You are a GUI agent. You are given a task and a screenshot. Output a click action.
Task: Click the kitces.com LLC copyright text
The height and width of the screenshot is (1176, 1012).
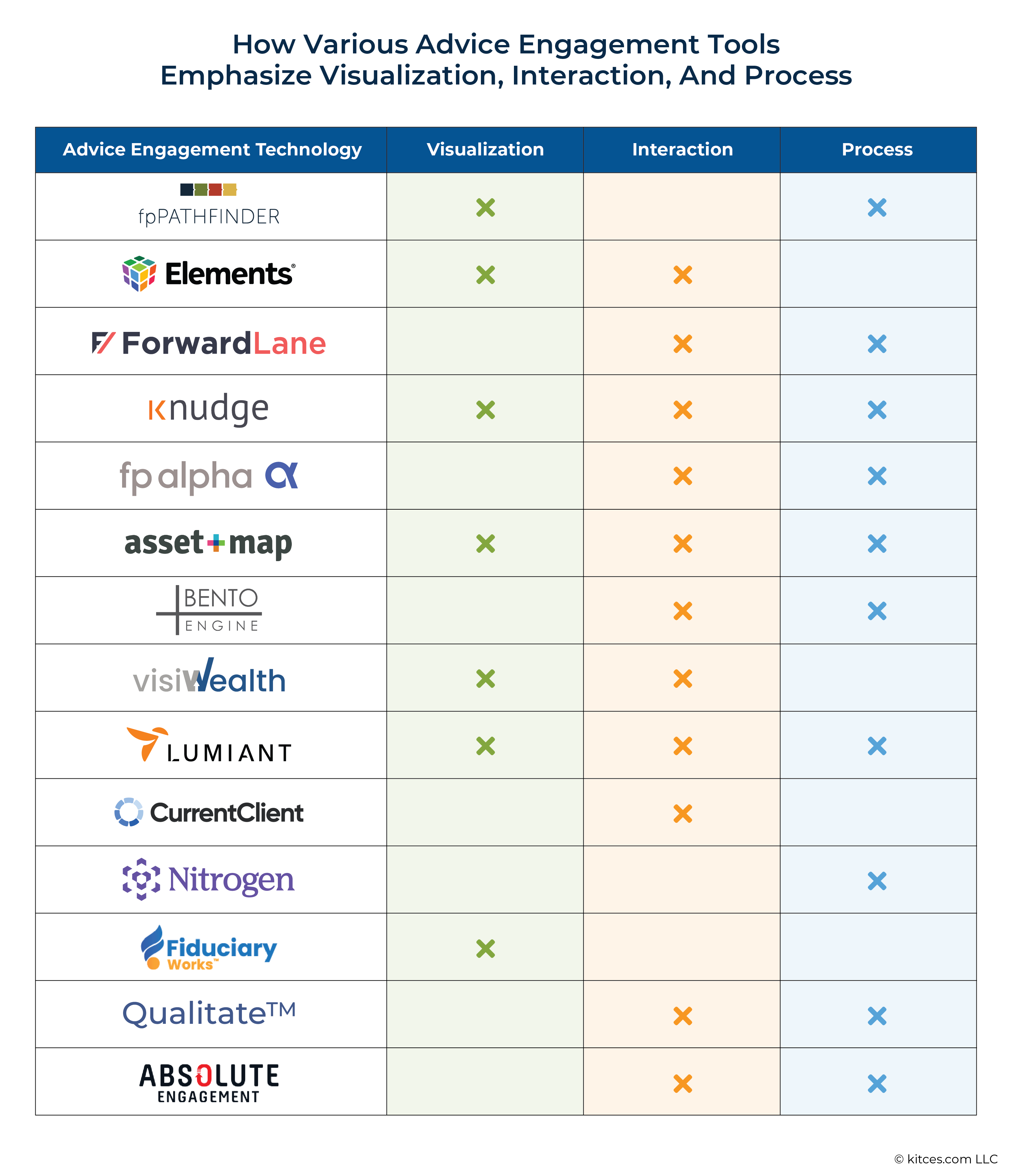(x=946, y=1159)
